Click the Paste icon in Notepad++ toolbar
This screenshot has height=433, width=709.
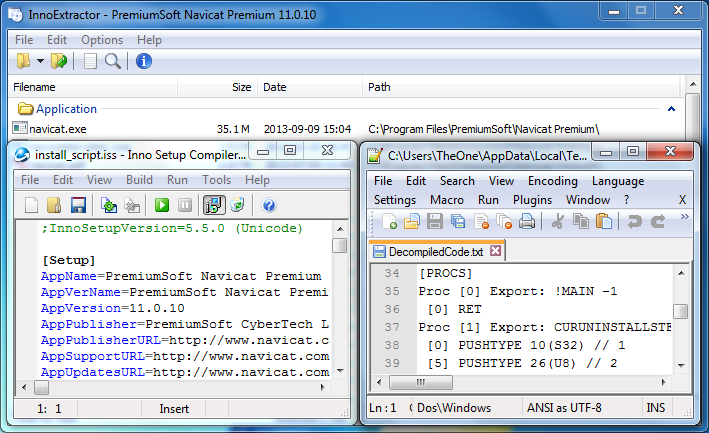[602, 222]
